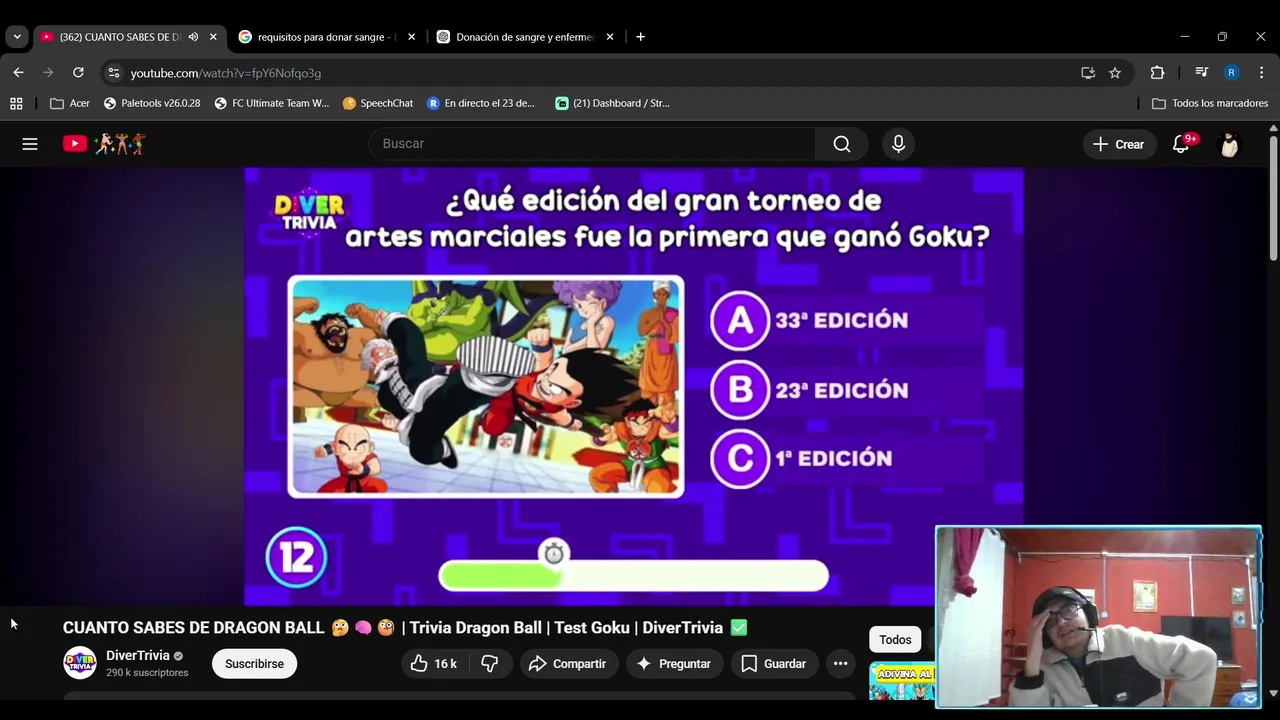The height and width of the screenshot is (720, 1280).
Task: Go to YouTube home via logo
Action: 104,144
